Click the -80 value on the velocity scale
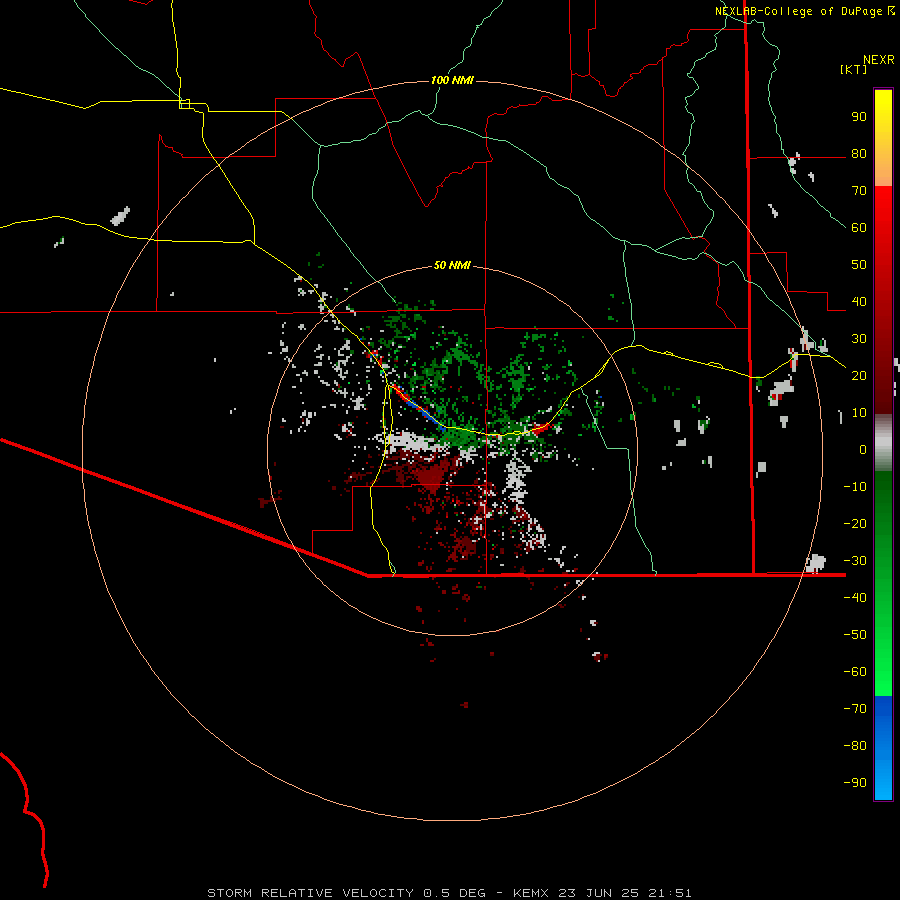Screen dimensions: 900x900 pos(855,746)
